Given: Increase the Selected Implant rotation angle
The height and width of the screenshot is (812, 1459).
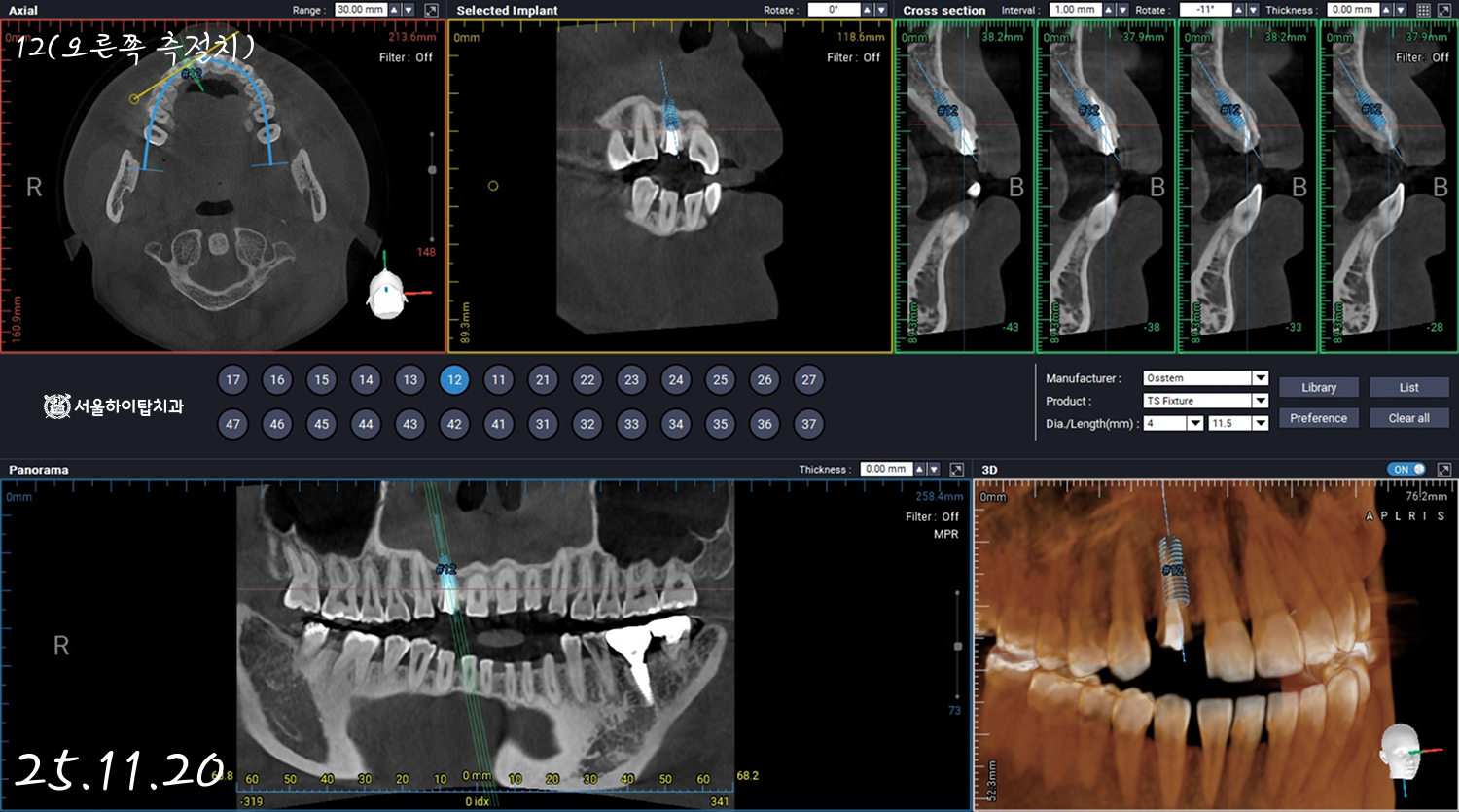Looking at the screenshot, I should pyautogui.click(x=868, y=10).
